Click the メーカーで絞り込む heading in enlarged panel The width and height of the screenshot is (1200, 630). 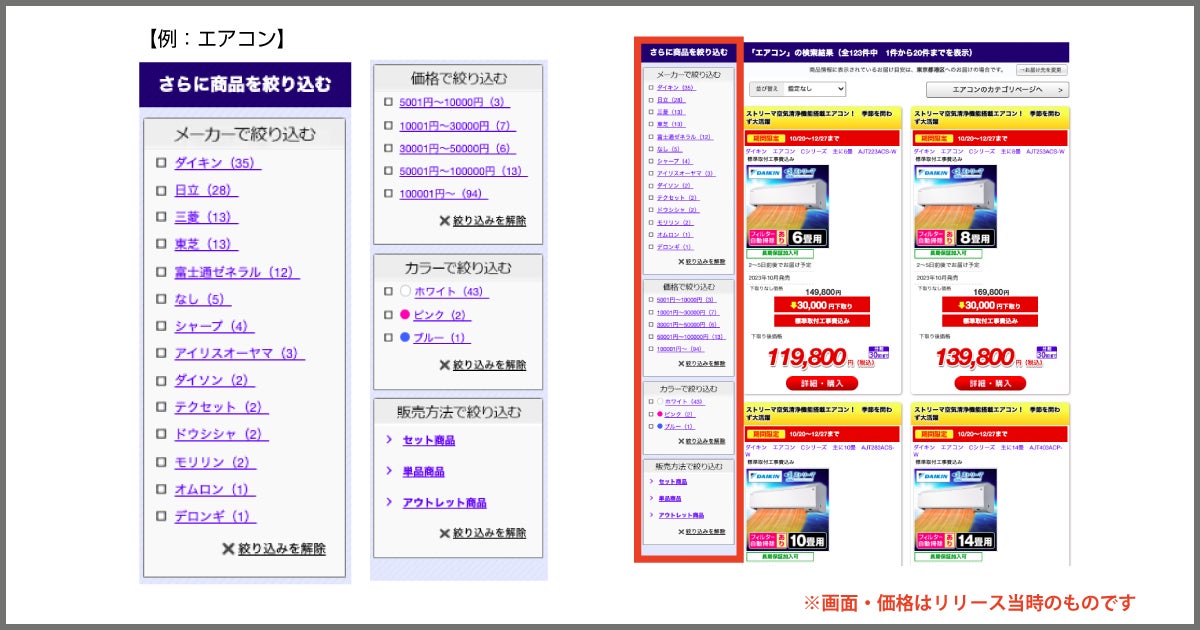point(245,134)
